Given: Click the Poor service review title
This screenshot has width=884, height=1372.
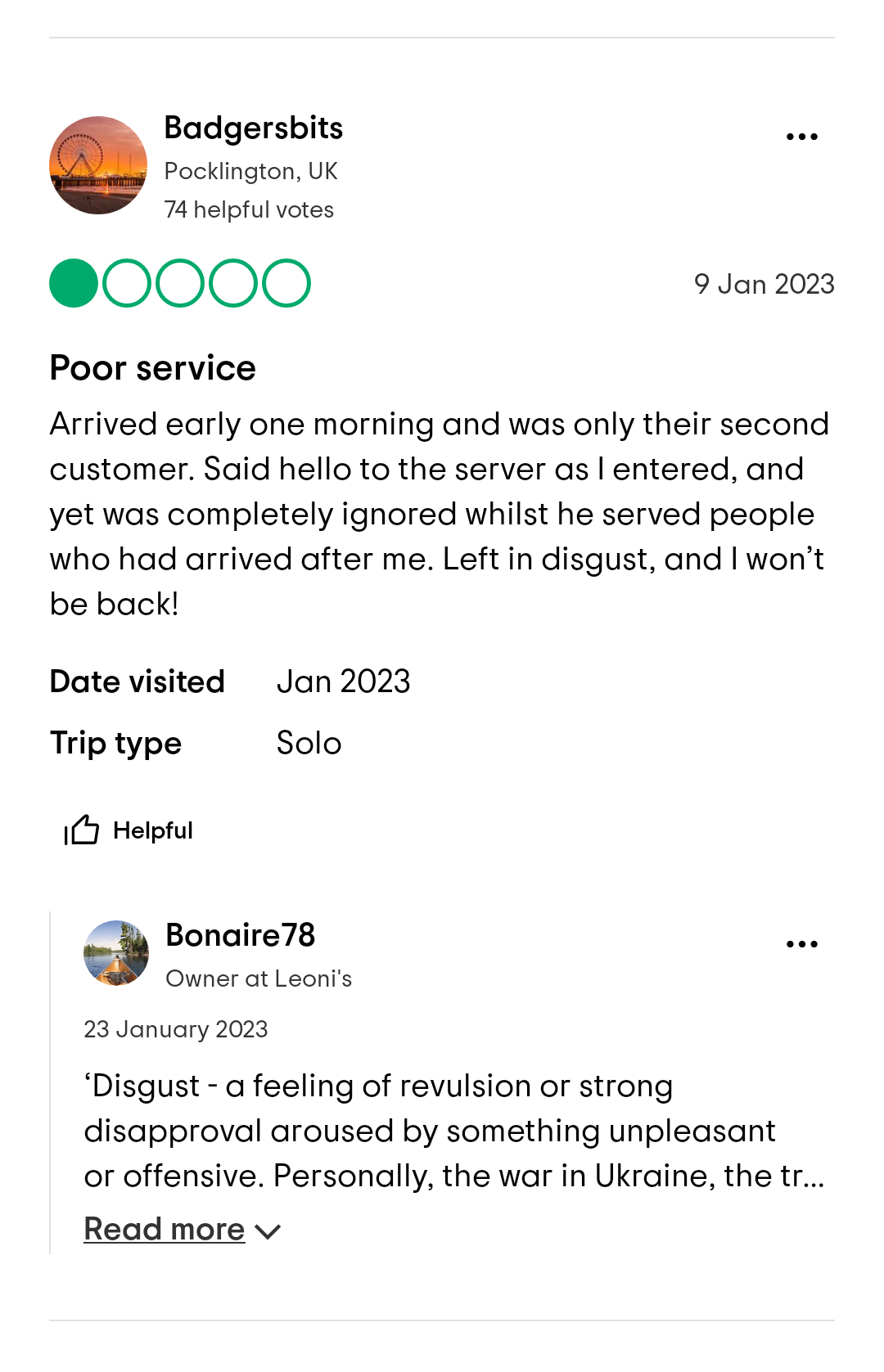Looking at the screenshot, I should click(153, 368).
